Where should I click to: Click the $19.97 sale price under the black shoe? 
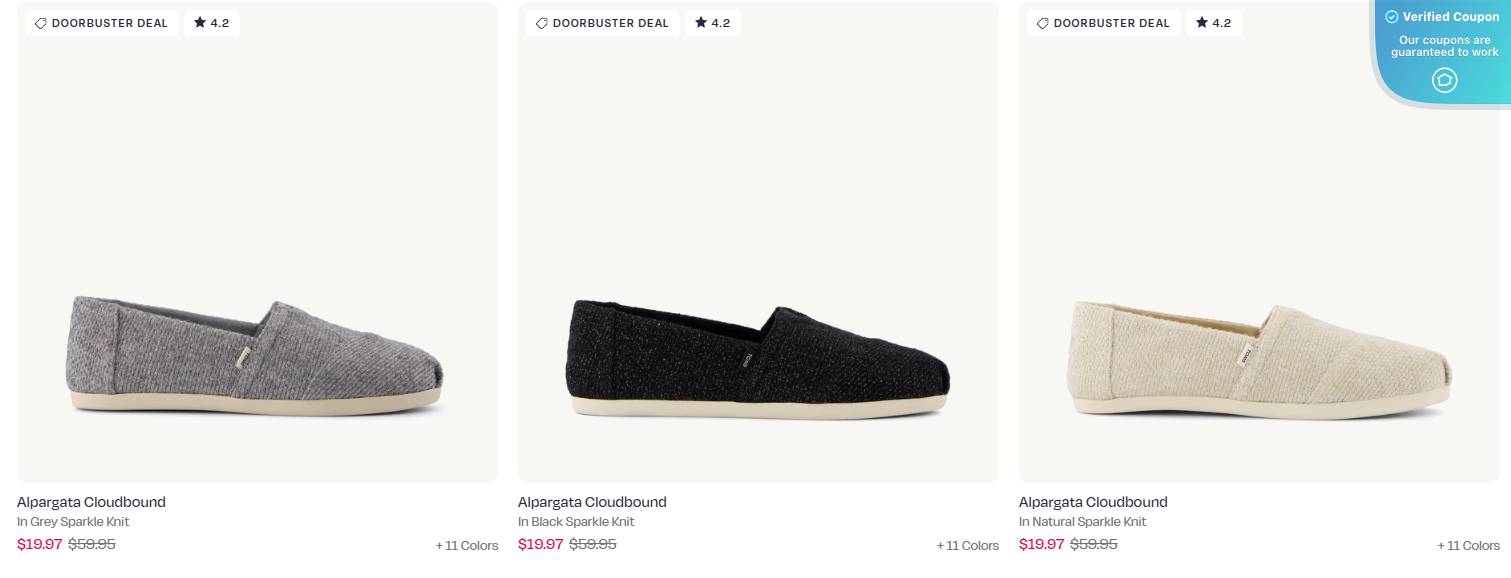click(540, 544)
